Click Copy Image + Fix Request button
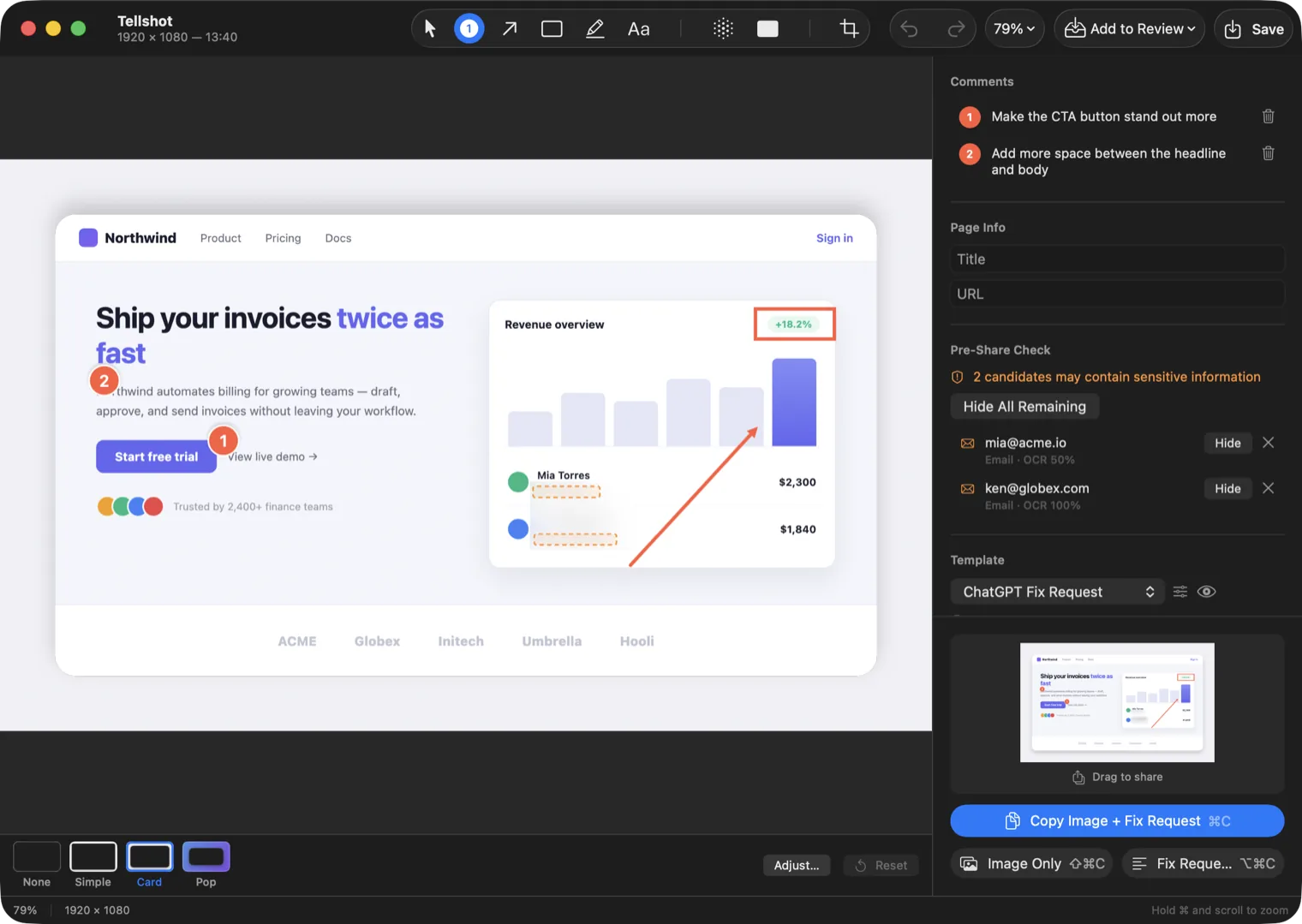 [x=1117, y=820]
